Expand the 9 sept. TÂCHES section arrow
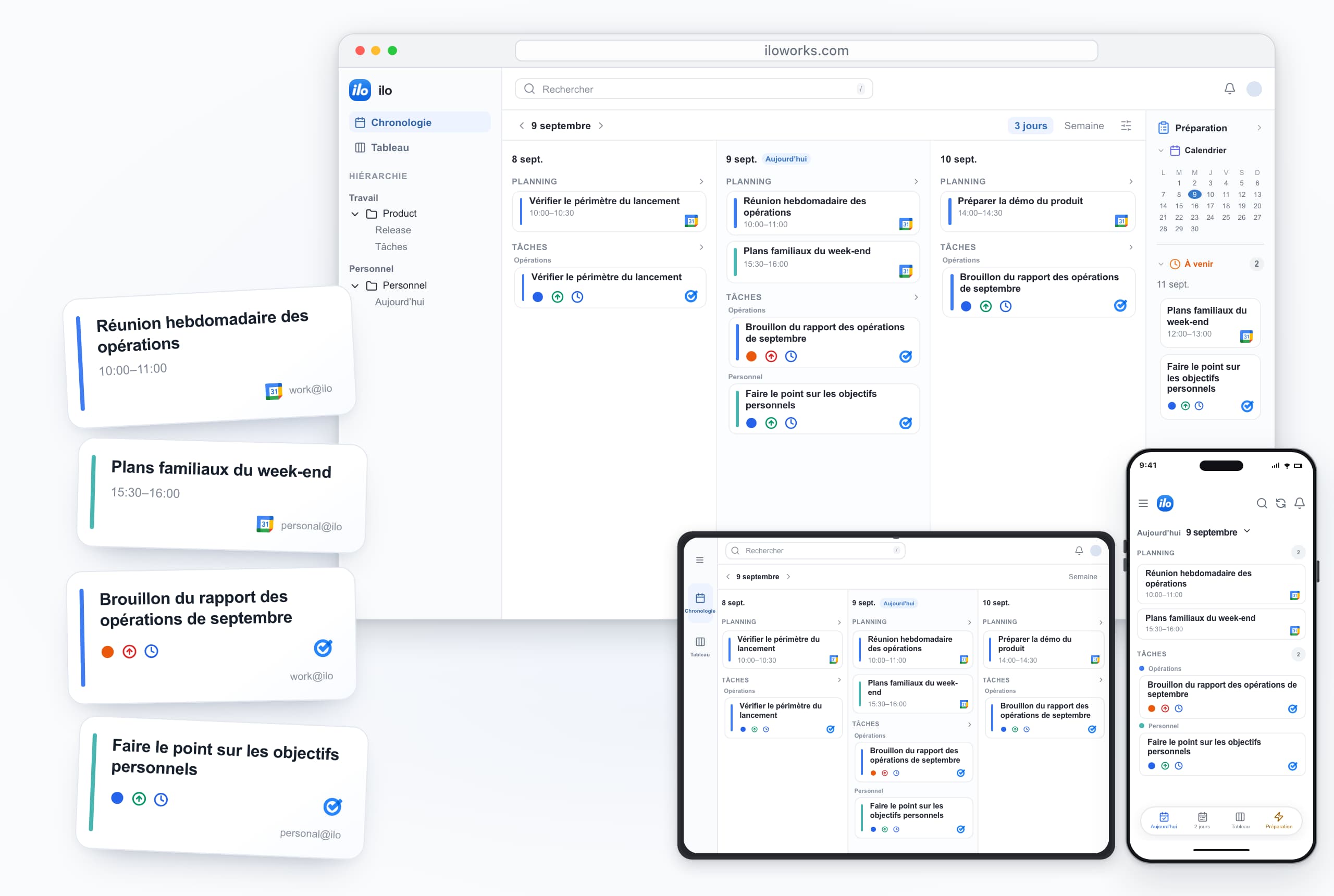 pos(916,297)
